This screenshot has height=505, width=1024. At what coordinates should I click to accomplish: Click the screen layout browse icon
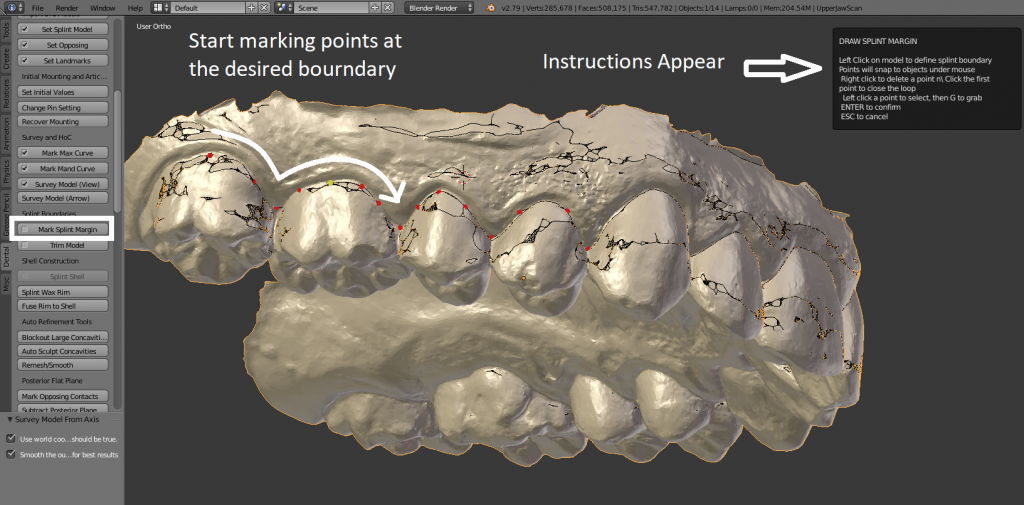click(161, 8)
